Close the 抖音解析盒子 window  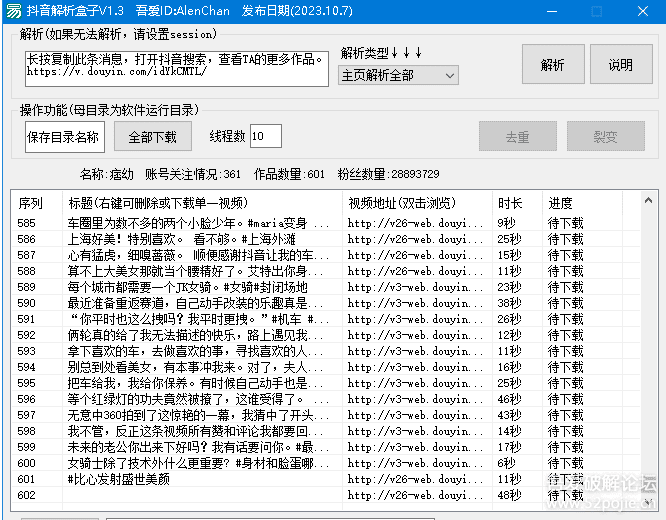pyautogui.click(x=643, y=11)
